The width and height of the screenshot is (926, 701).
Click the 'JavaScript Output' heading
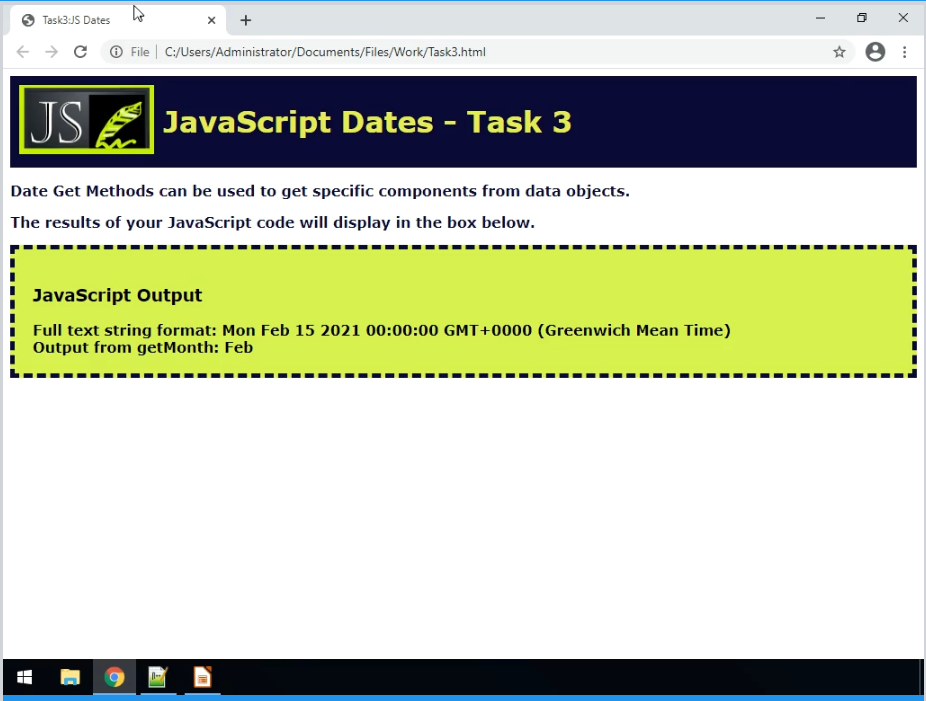[x=117, y=295]
